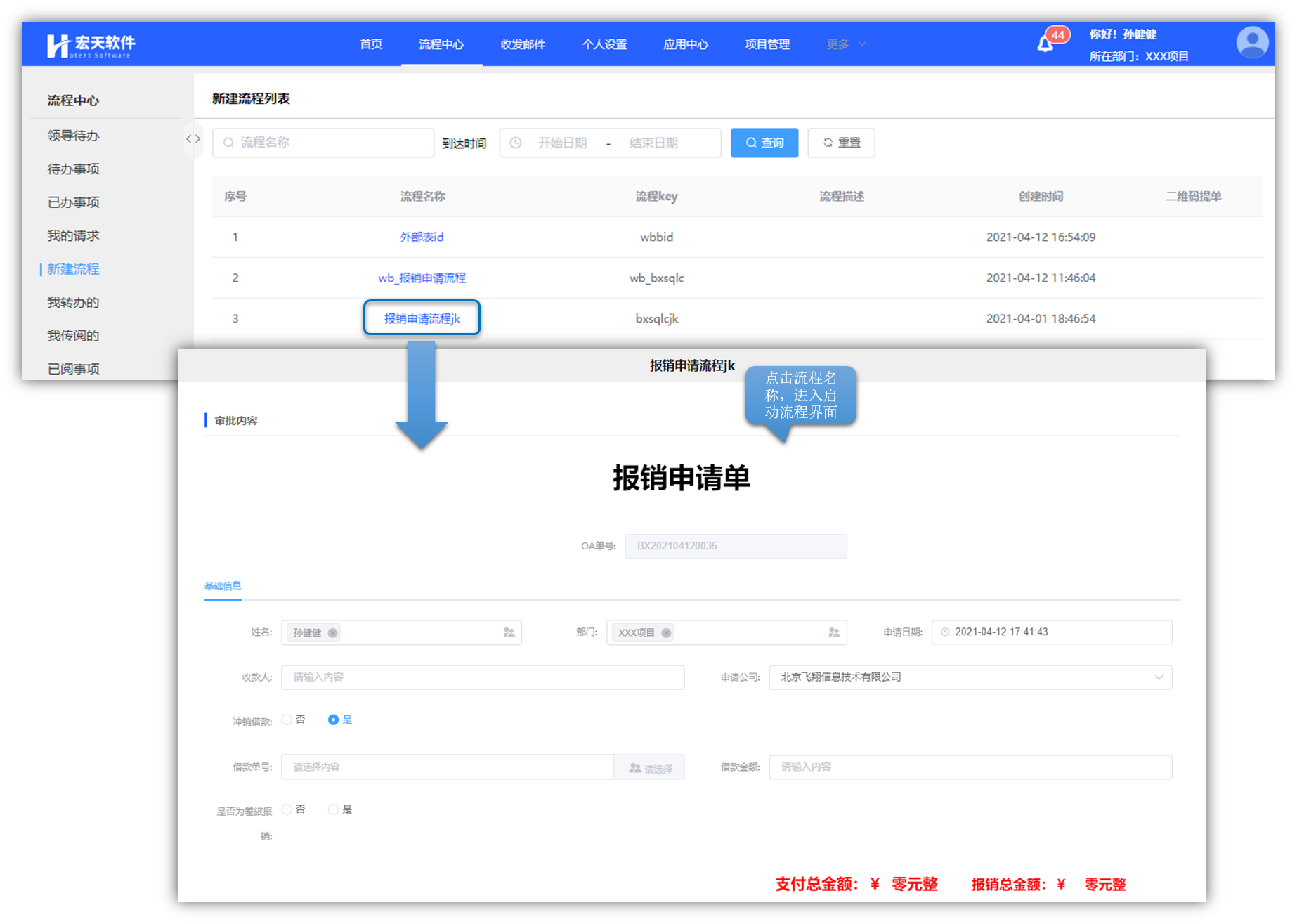Screen dimensions: 1297x924
Task: Open 我的请求 in the sidebar
Action: [73, 236]
